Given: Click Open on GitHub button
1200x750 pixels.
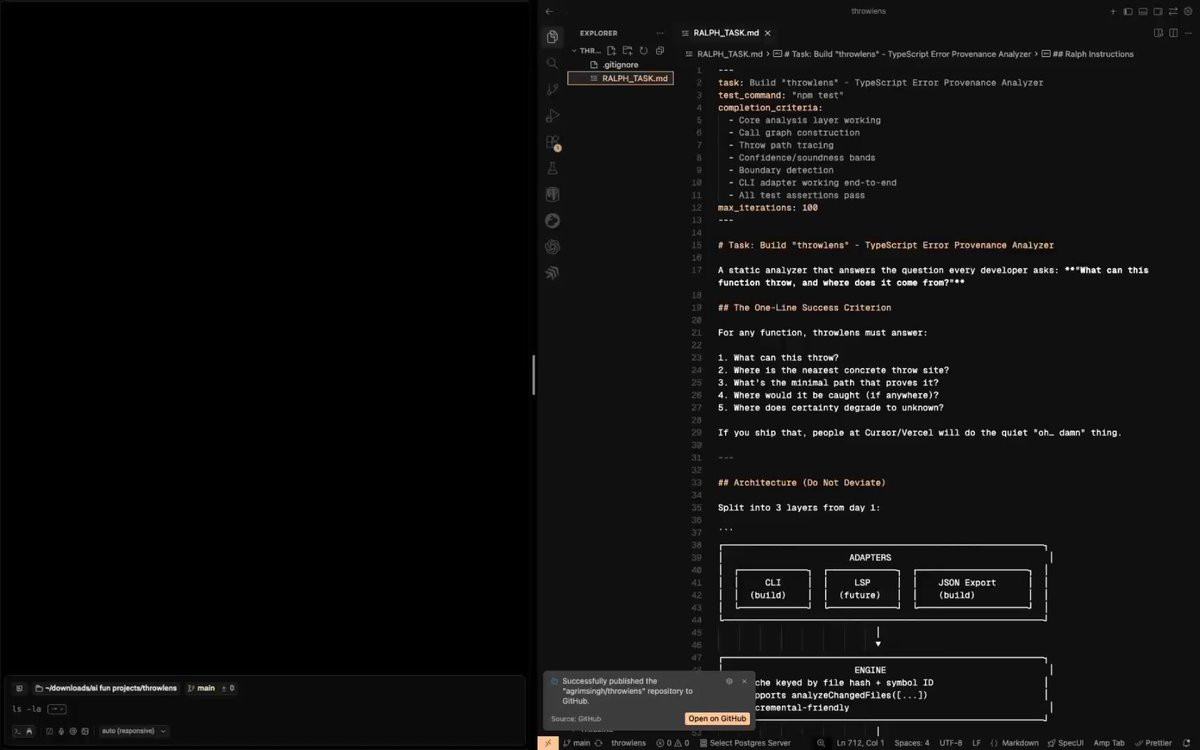Looking at the screenshot, I should pyautogui.click(x=717, y=718).
